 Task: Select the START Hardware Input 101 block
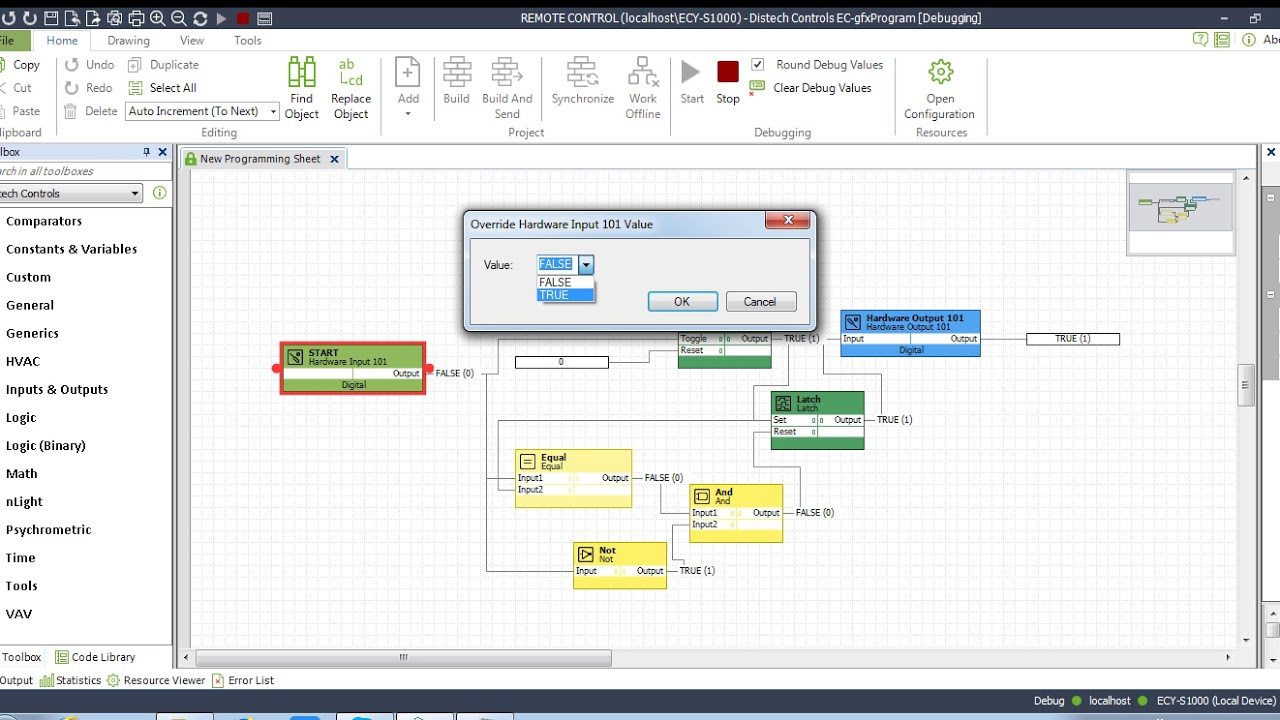pyautogui.click(x=353, y=368)
